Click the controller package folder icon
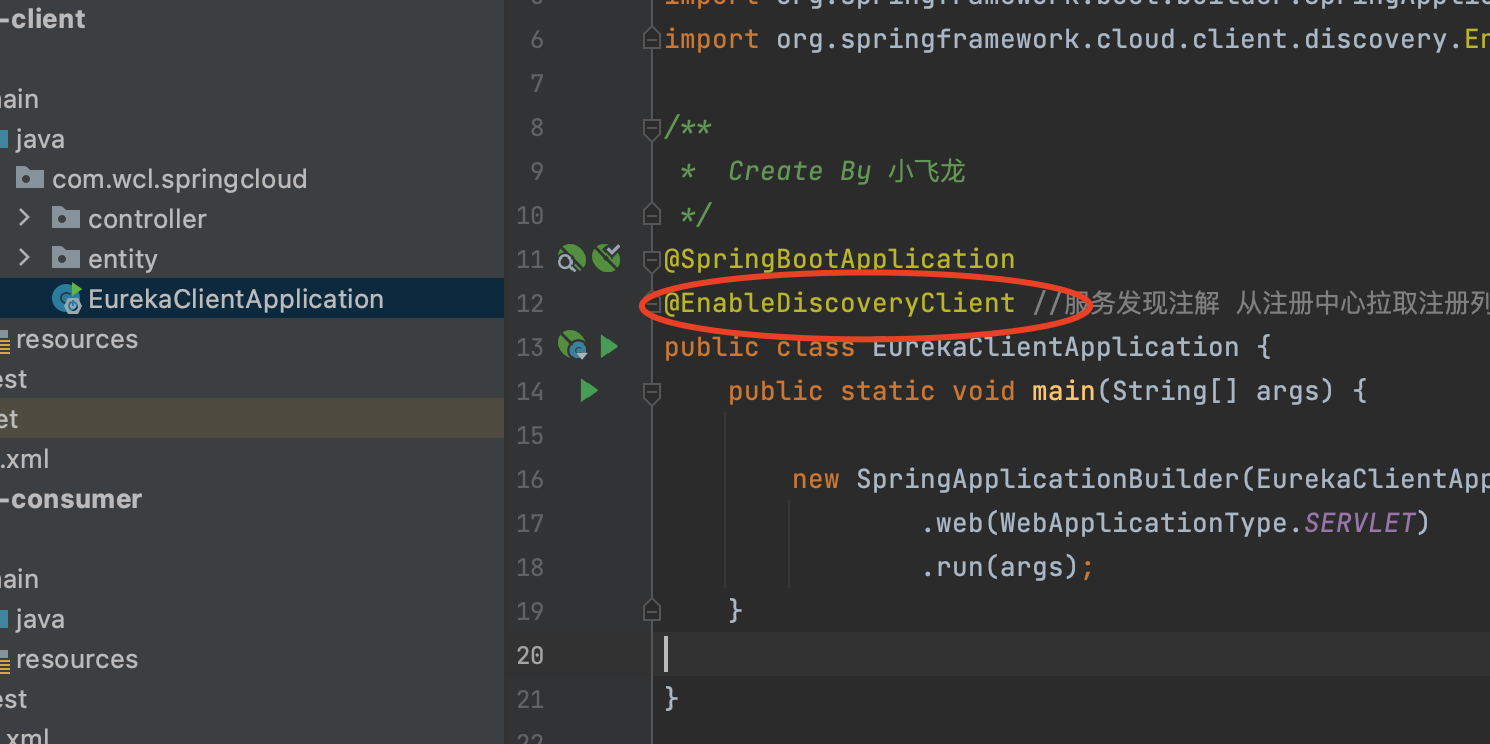Viewport: 1490px width, 744px height. [66, 218]
